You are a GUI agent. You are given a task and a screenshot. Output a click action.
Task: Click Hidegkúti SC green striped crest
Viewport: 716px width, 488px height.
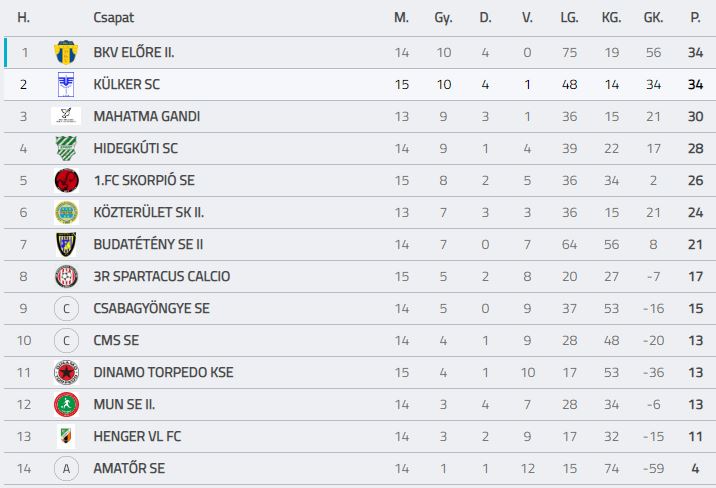(66, 148)
